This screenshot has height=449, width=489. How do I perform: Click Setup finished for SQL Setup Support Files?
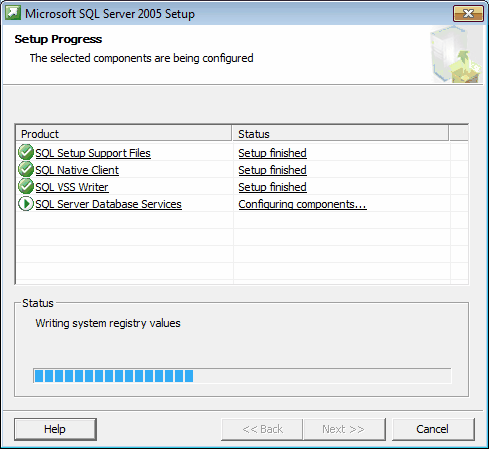272,153
